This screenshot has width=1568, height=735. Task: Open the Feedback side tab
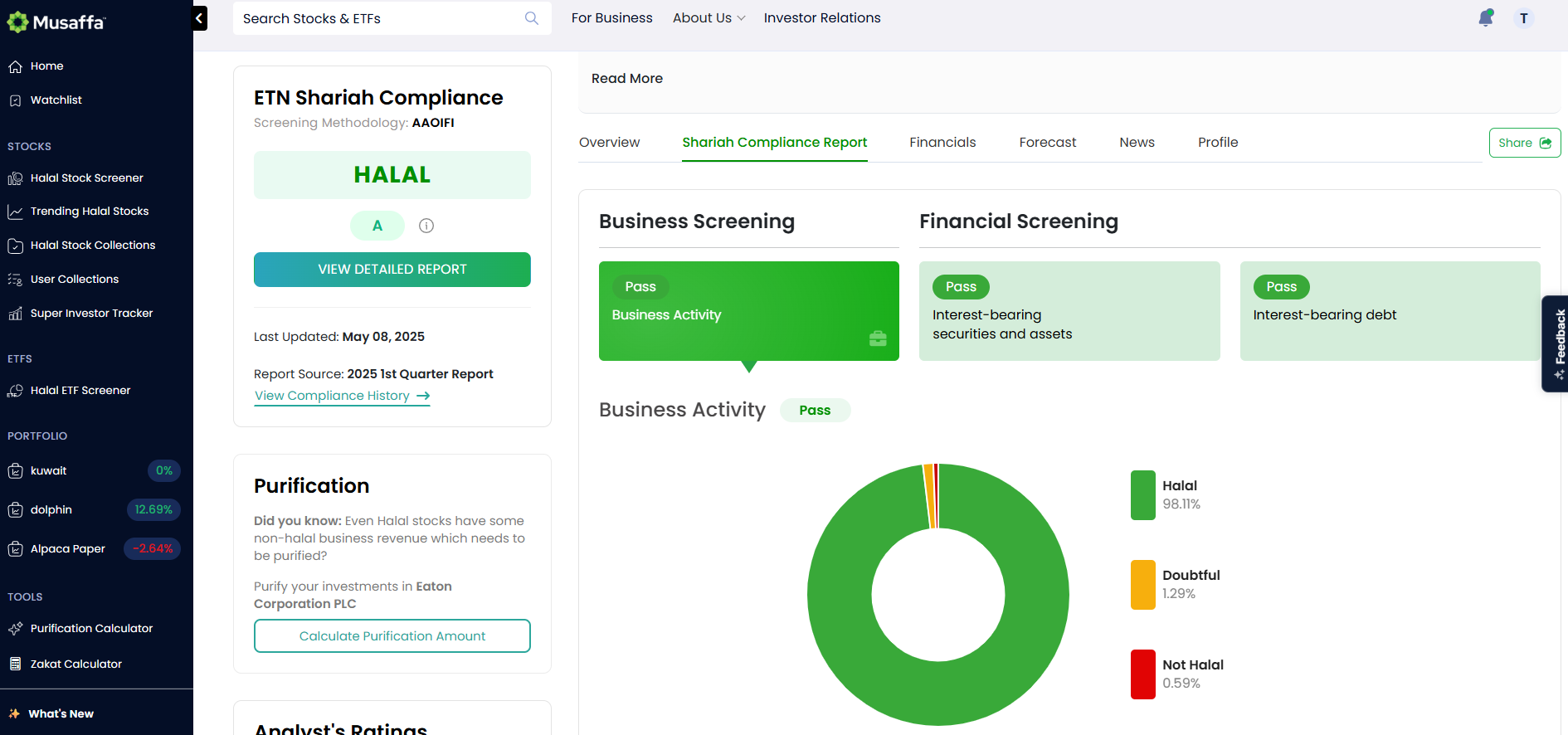click(1556, 343)
